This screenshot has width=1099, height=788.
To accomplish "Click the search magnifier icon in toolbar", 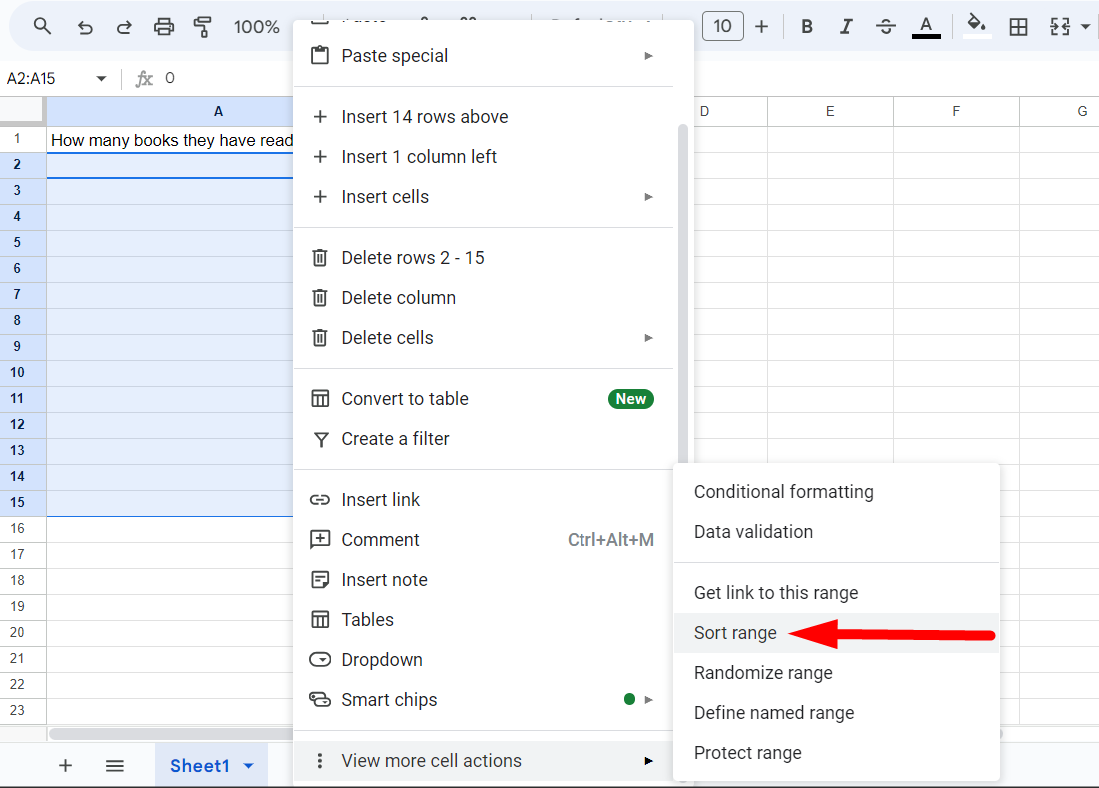I will (42, 27).
